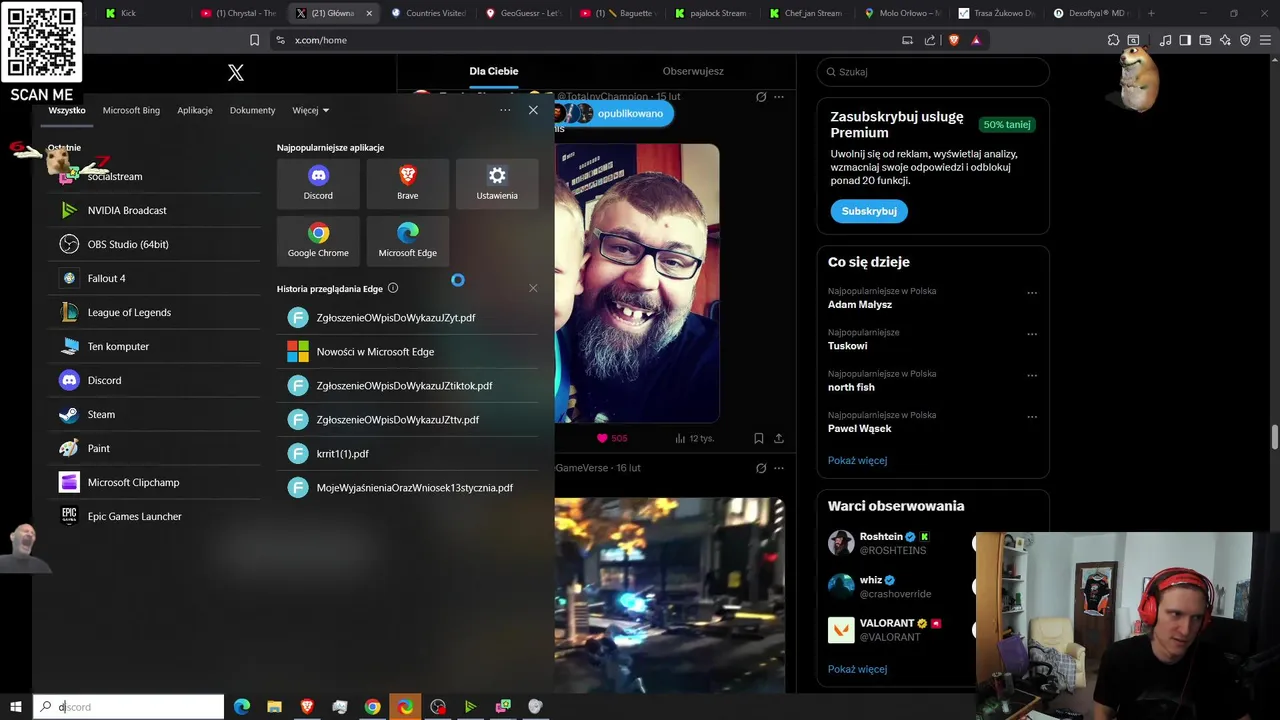Viewport: 1280px width, 720px height.
Task: Open the Microsoft Edge tile
Action: point(407,240)
